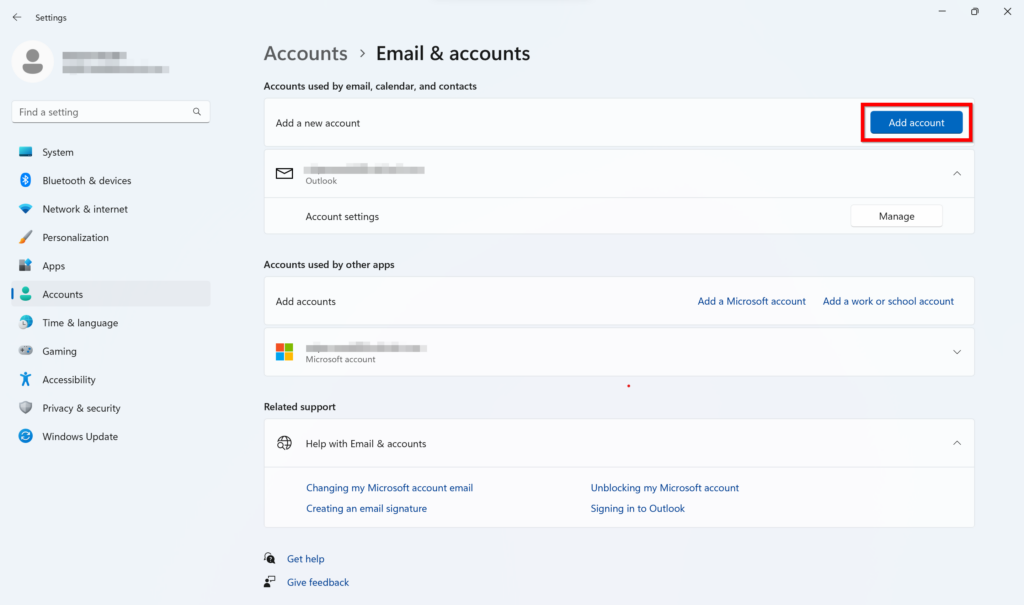Collapse Help with Email & accounts

coord(956,443)
